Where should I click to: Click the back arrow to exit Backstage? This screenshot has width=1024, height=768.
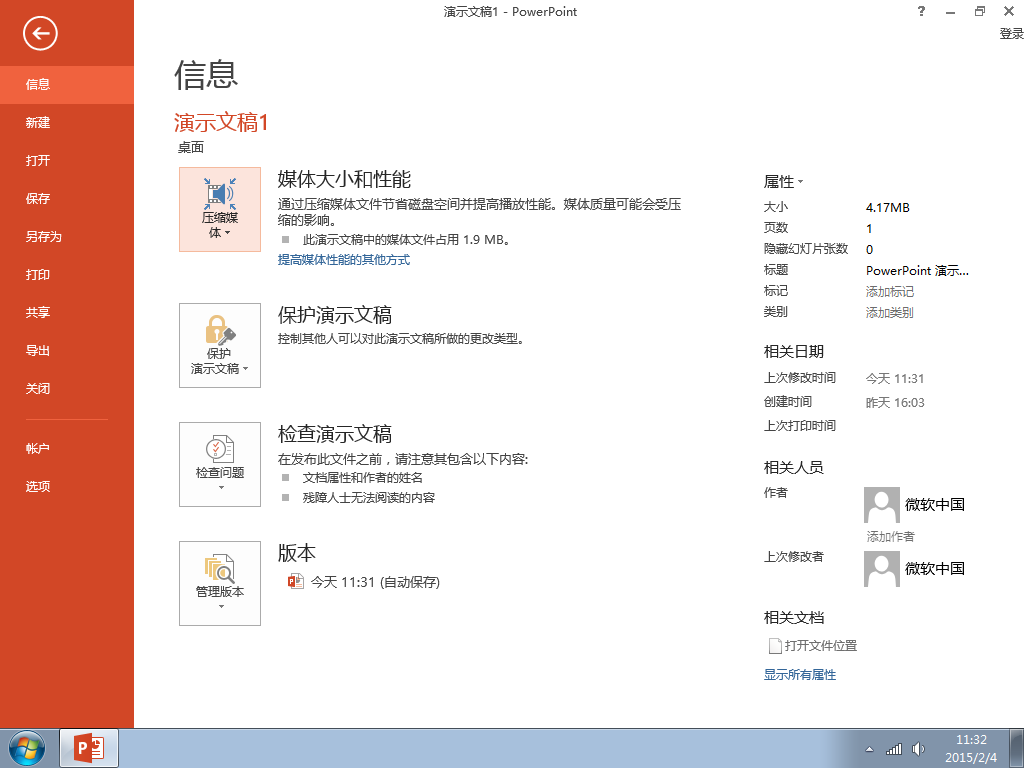40,33
